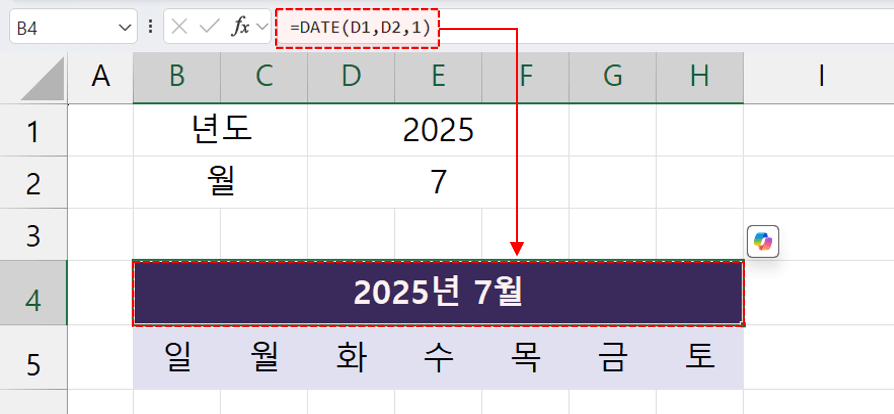
Task: Click the formula bar text =DATE(D1,D2,1)
Action: (x=359, y=27)
